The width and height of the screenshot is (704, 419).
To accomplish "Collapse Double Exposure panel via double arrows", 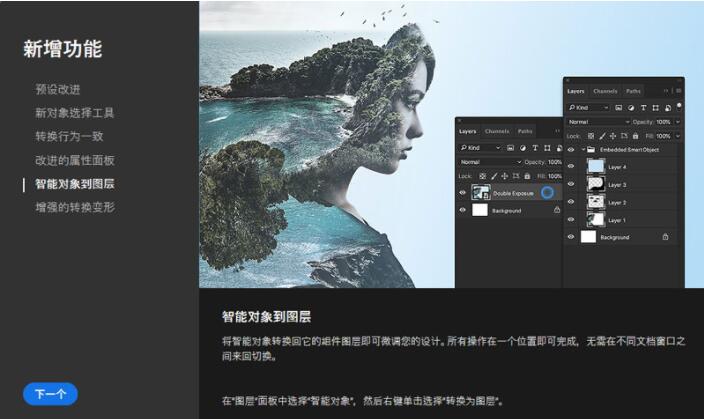I will point(558,131).
